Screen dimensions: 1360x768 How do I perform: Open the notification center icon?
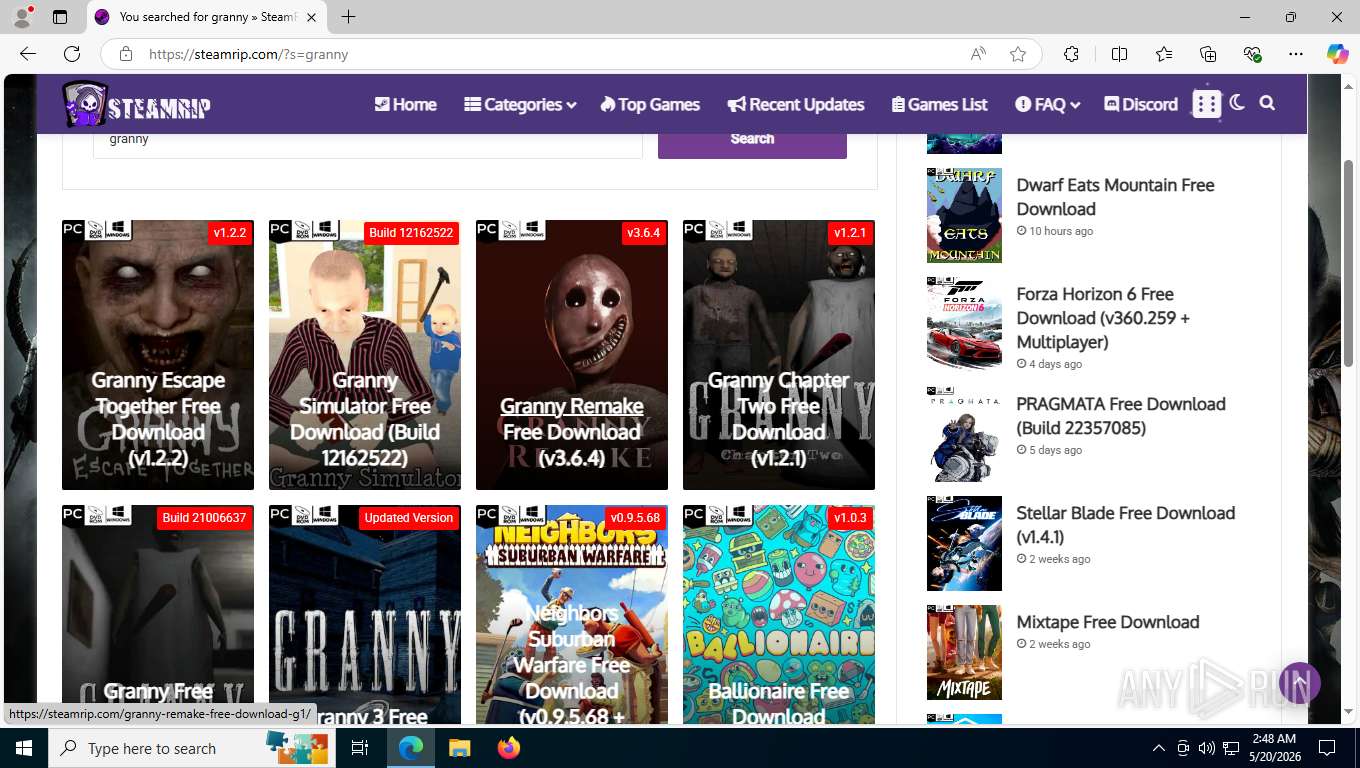pos(1327,748)
